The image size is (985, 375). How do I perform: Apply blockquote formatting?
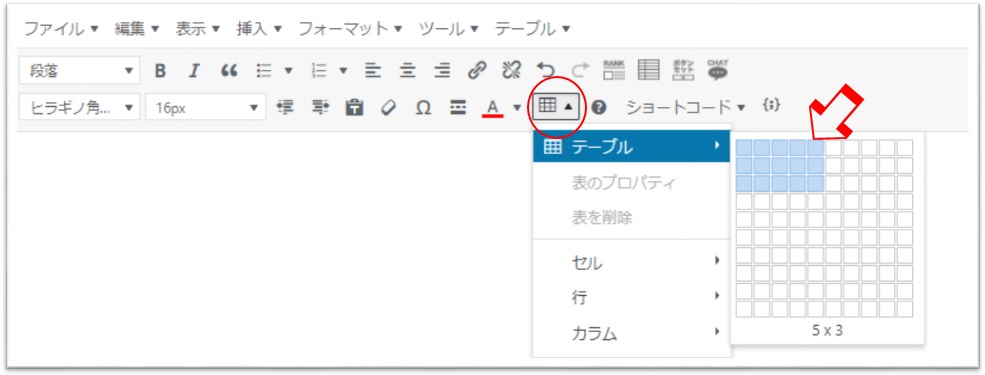tap(229, 71)
